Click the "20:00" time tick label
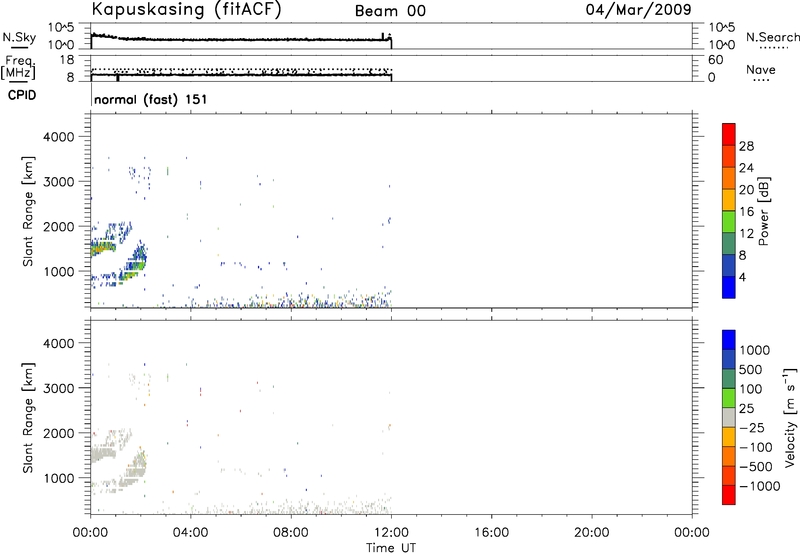800x554 pixels. (x=591, y=533)
